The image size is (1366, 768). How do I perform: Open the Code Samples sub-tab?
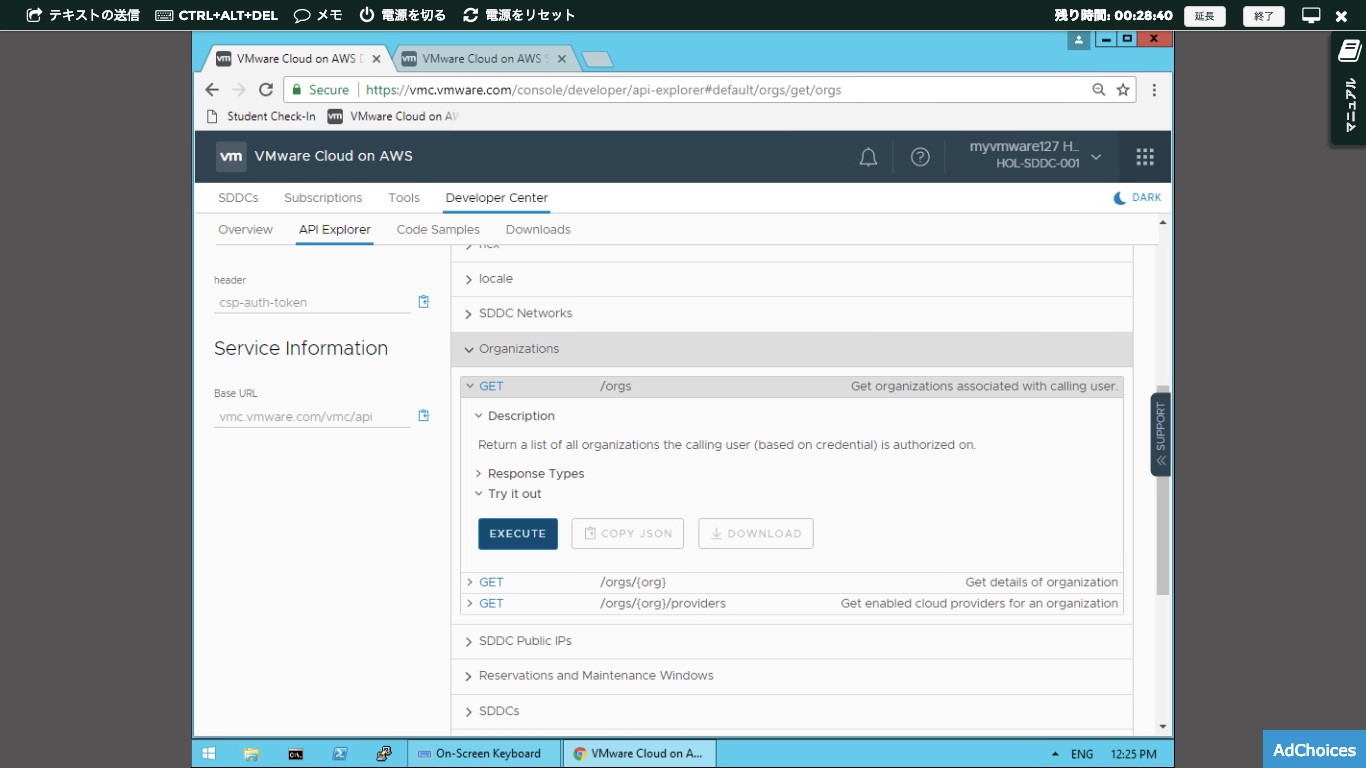point(438,230)
